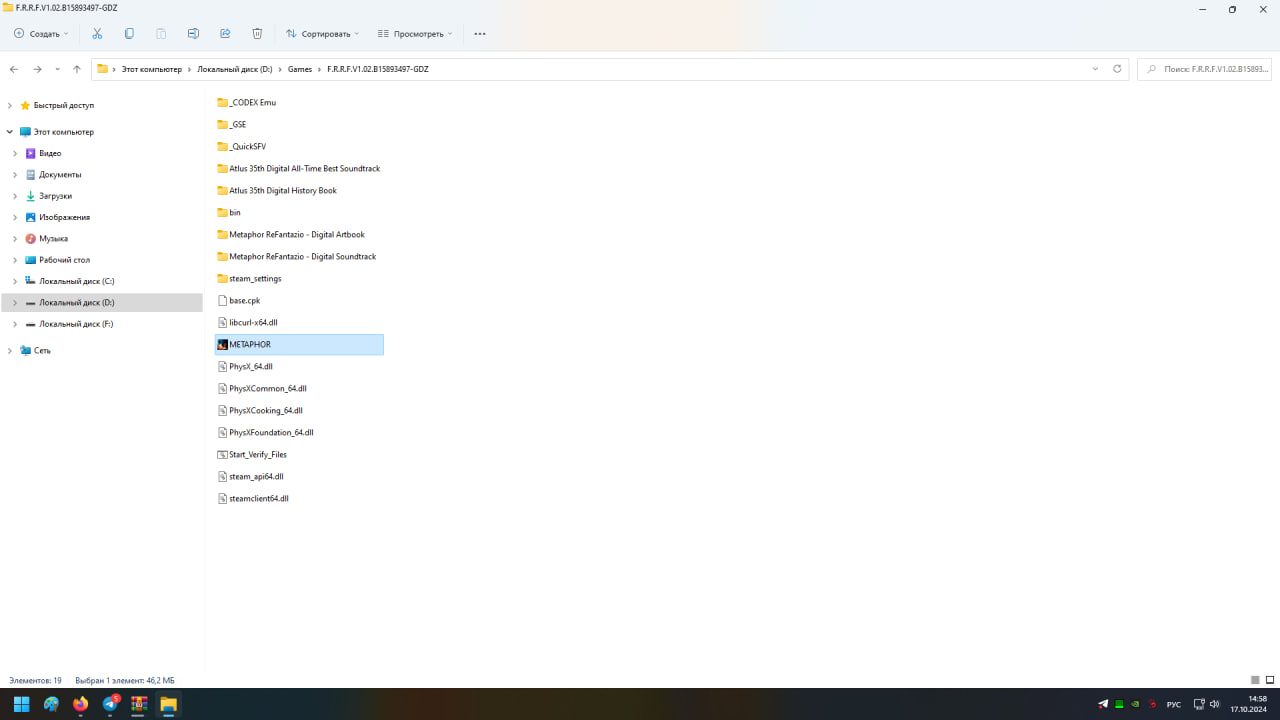Viewport: 1280px width, 720px height.
Task: Open Изображения in the sidebar
Action: 64,217
